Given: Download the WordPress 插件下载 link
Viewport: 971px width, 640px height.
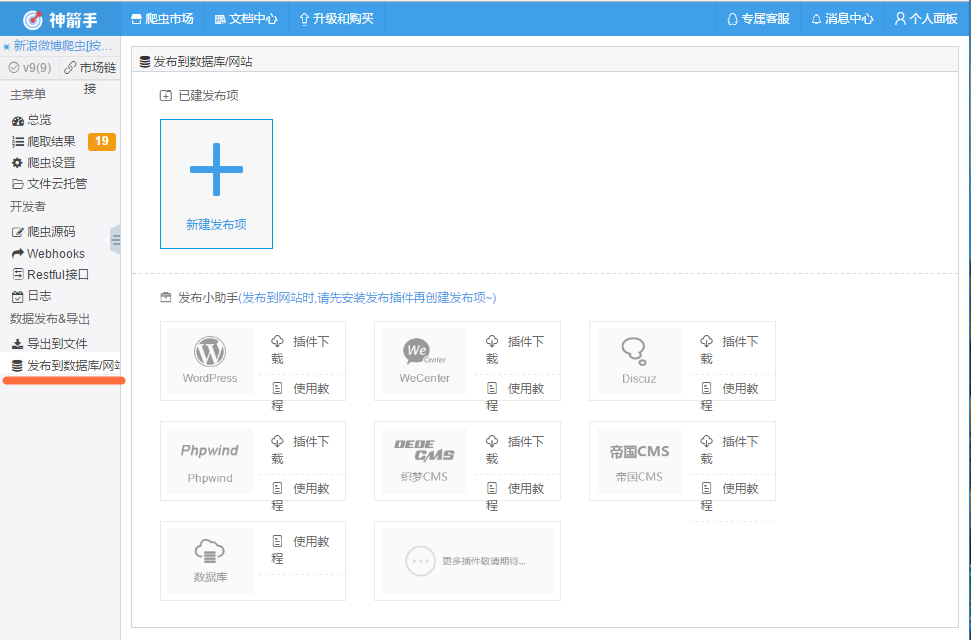Looking at the screenshot, I should [x=301, y=349].
